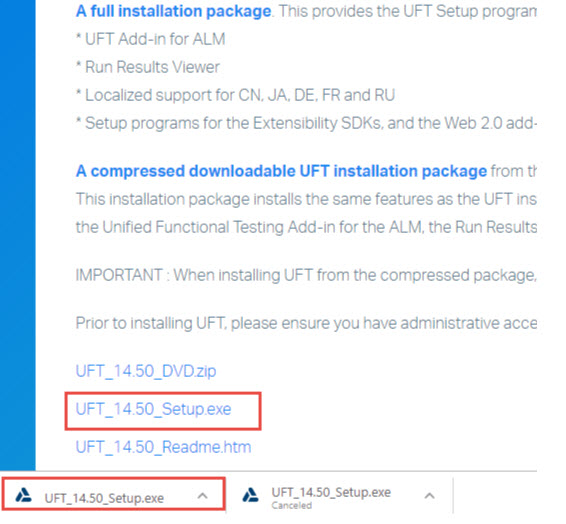Open the UFT_14.50_Readme.htm link
The image size is (566, 524).
coord(163,447)
